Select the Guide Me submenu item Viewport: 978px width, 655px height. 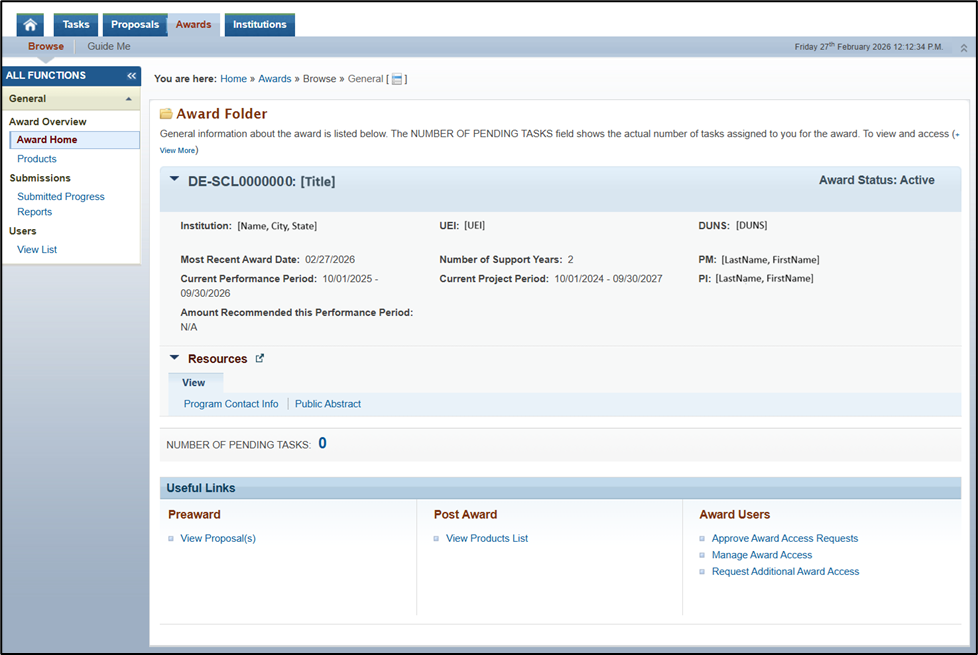point(108,47)
